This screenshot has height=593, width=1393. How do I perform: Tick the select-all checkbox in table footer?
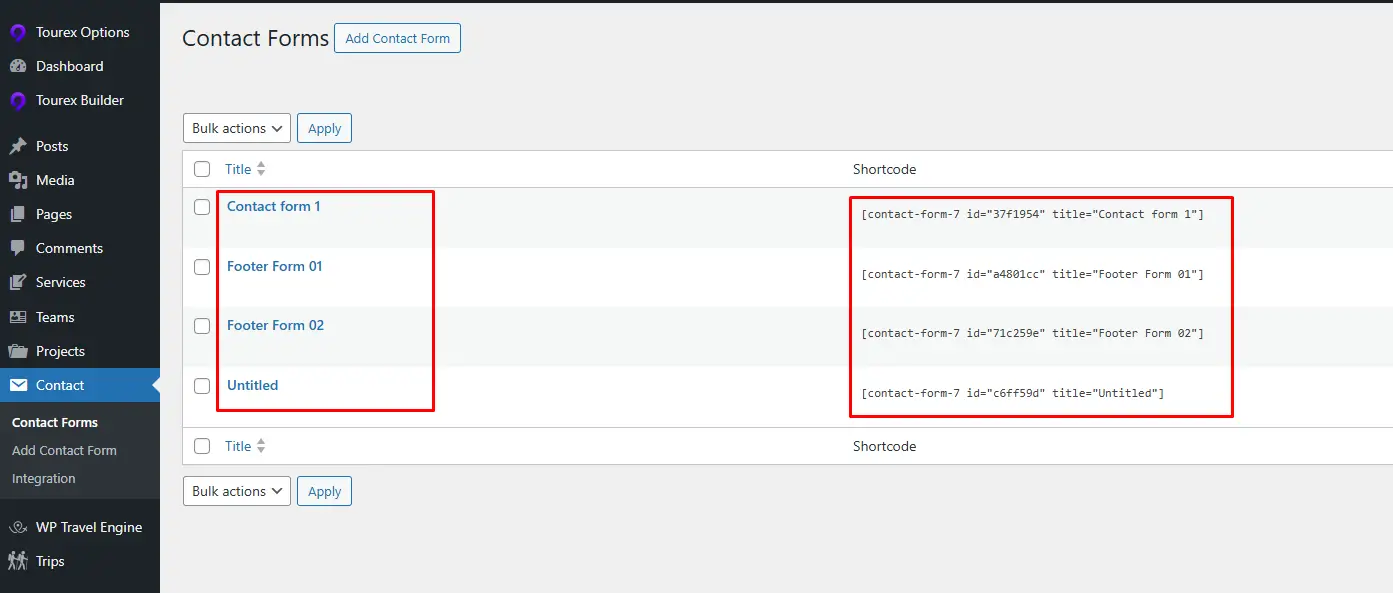pyautogui.click(x=202, y=446)
